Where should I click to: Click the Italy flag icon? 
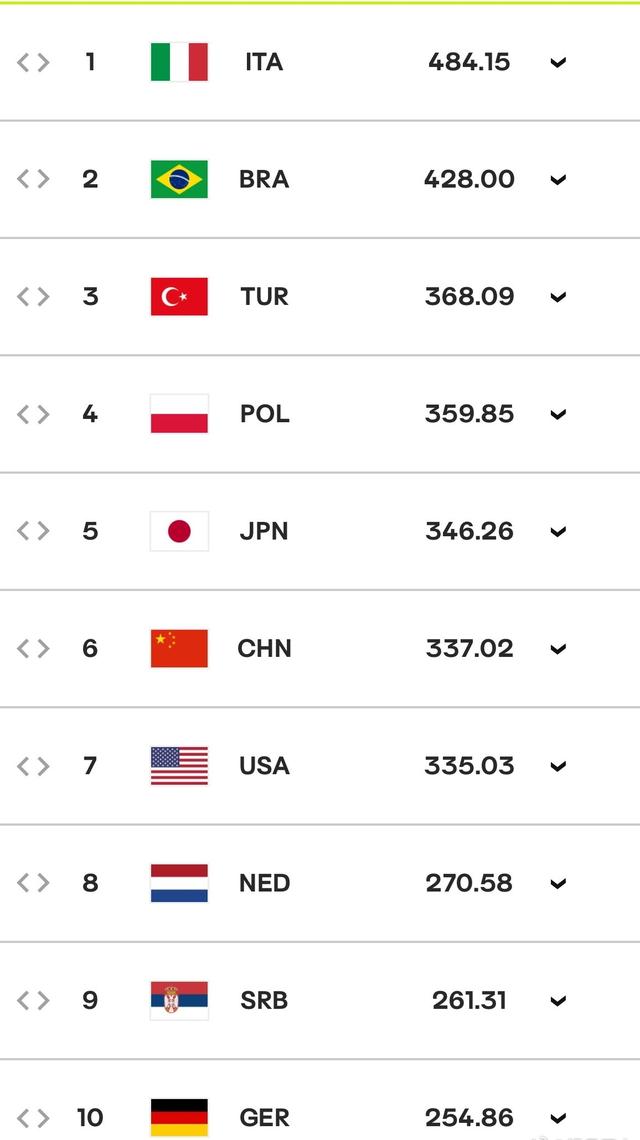coord(179,62)
